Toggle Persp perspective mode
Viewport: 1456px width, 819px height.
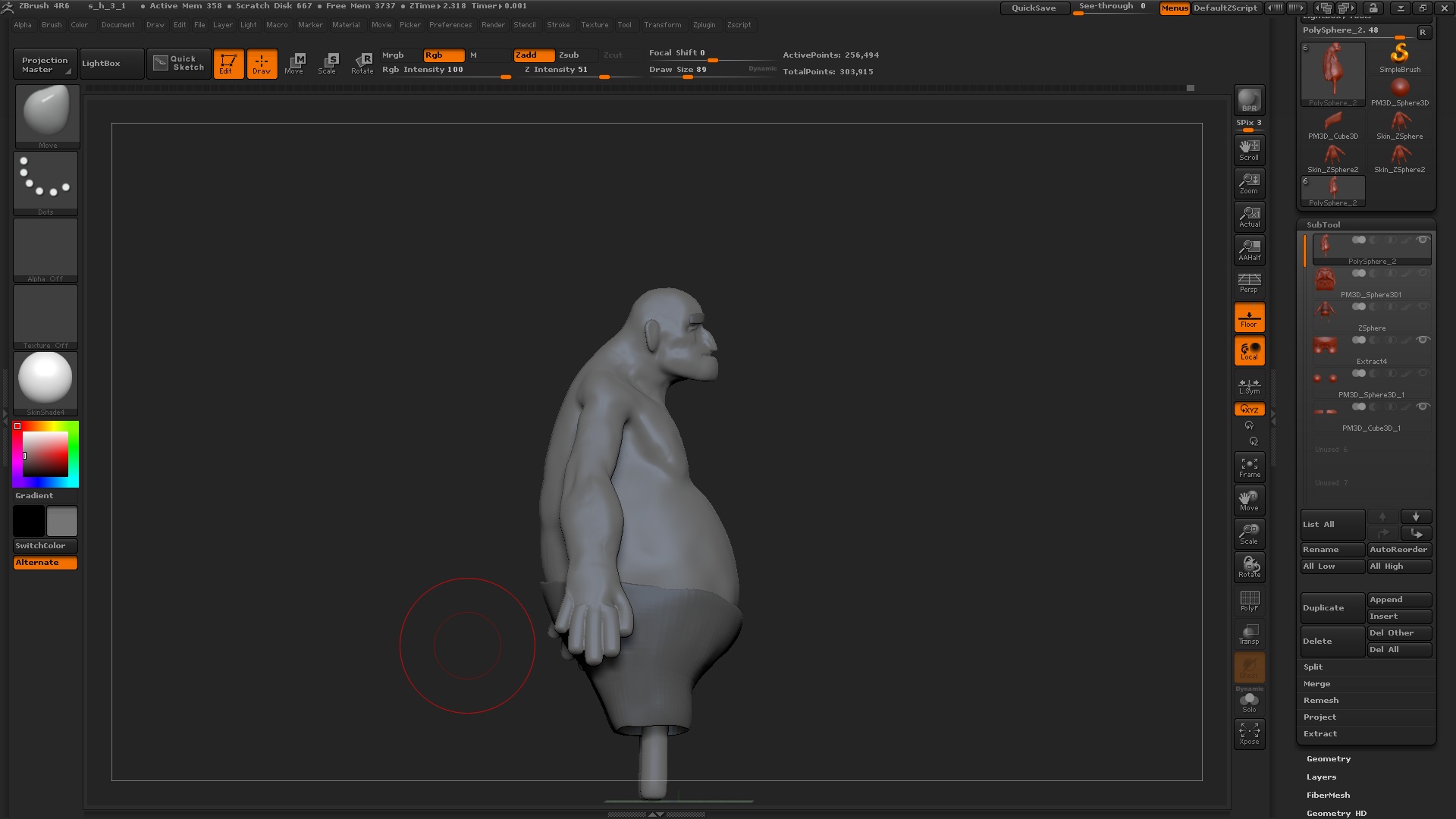pyautogui.click(x=1249, y=283)
